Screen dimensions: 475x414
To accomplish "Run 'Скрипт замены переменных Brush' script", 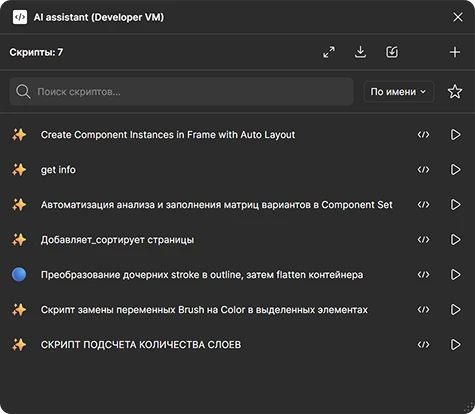I will (455, 310).
